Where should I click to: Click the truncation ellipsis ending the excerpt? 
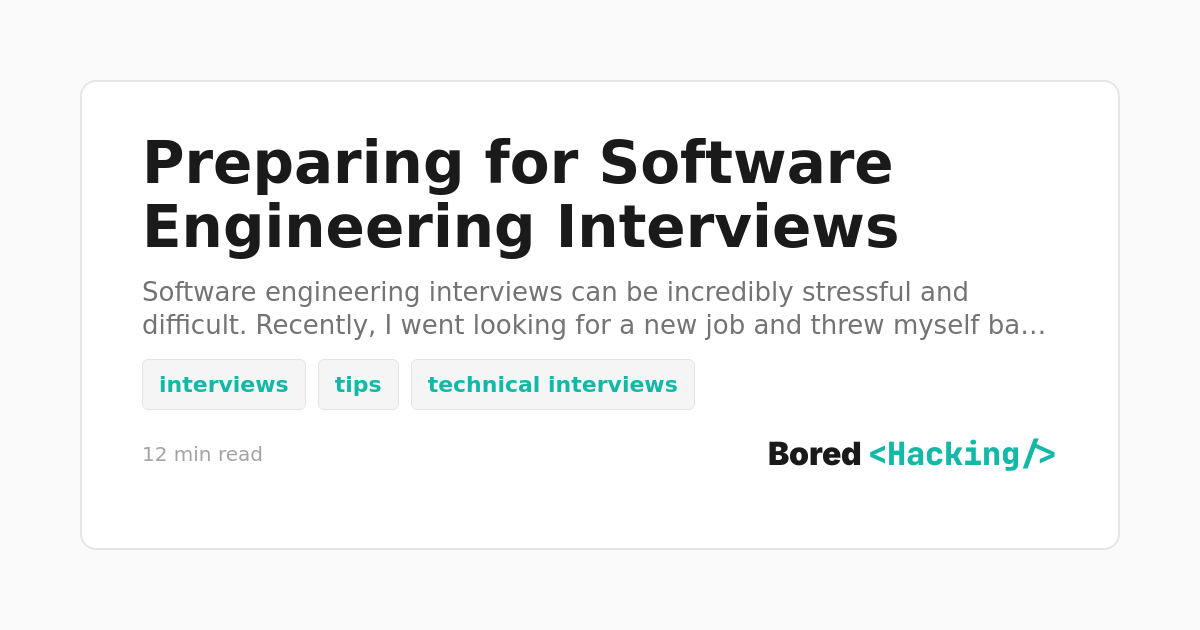point(1034,327)
